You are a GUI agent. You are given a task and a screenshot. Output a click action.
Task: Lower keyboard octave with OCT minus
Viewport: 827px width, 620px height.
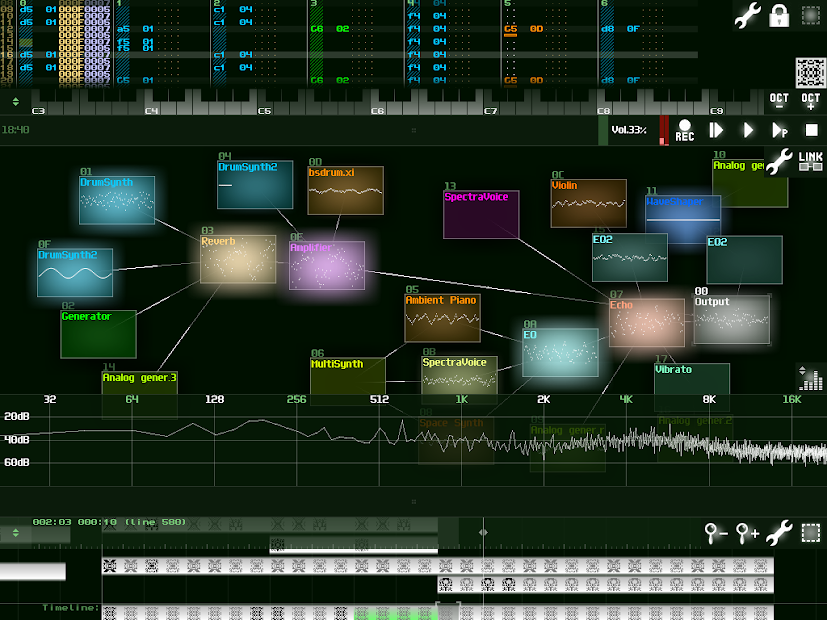(779, 101)
